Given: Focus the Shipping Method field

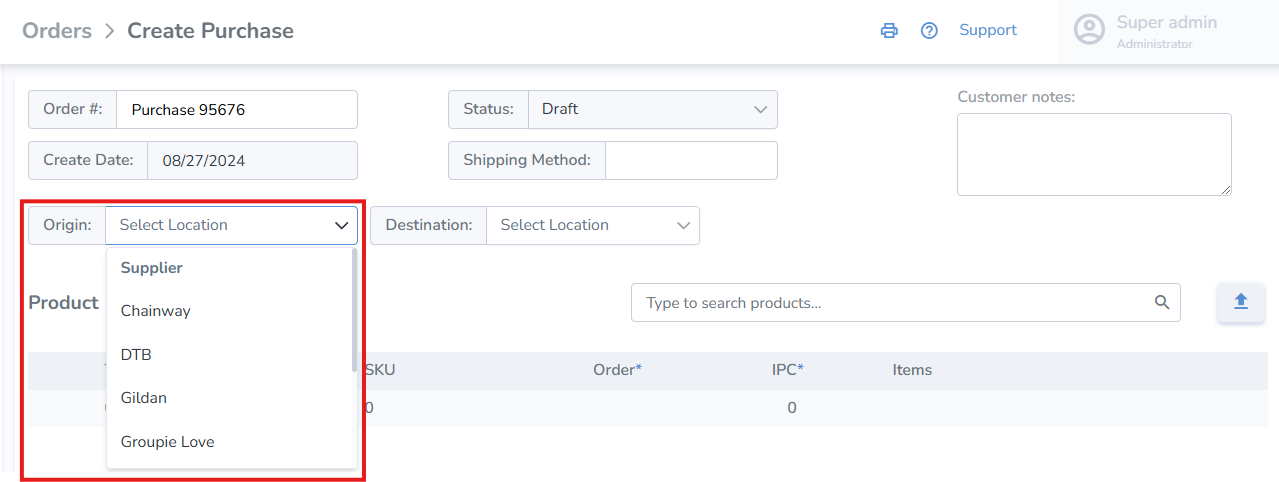Looking at the screenshot, I should tap(690, 160).
